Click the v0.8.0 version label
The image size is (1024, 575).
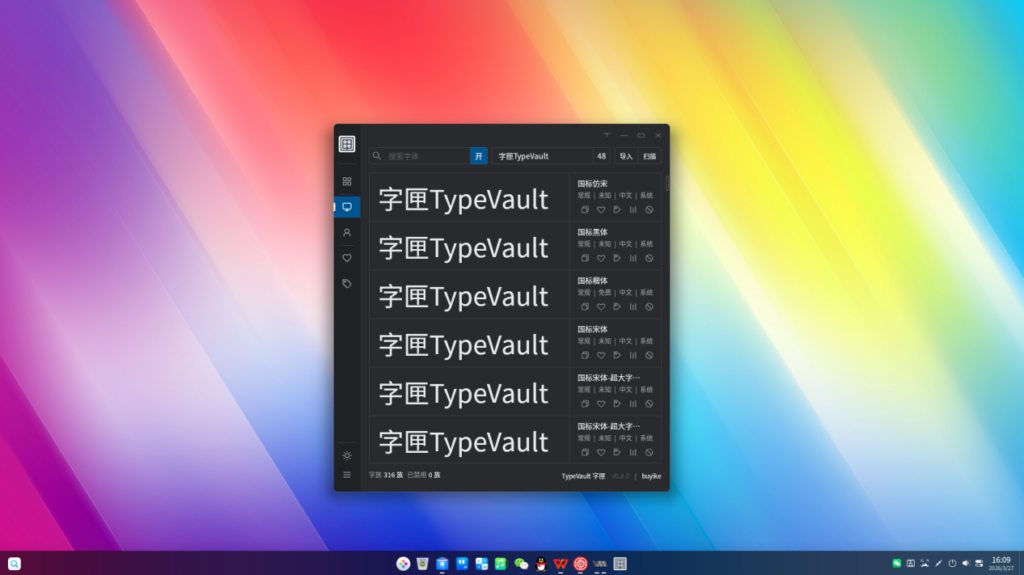pyautogui.click(x=620, y=476)
